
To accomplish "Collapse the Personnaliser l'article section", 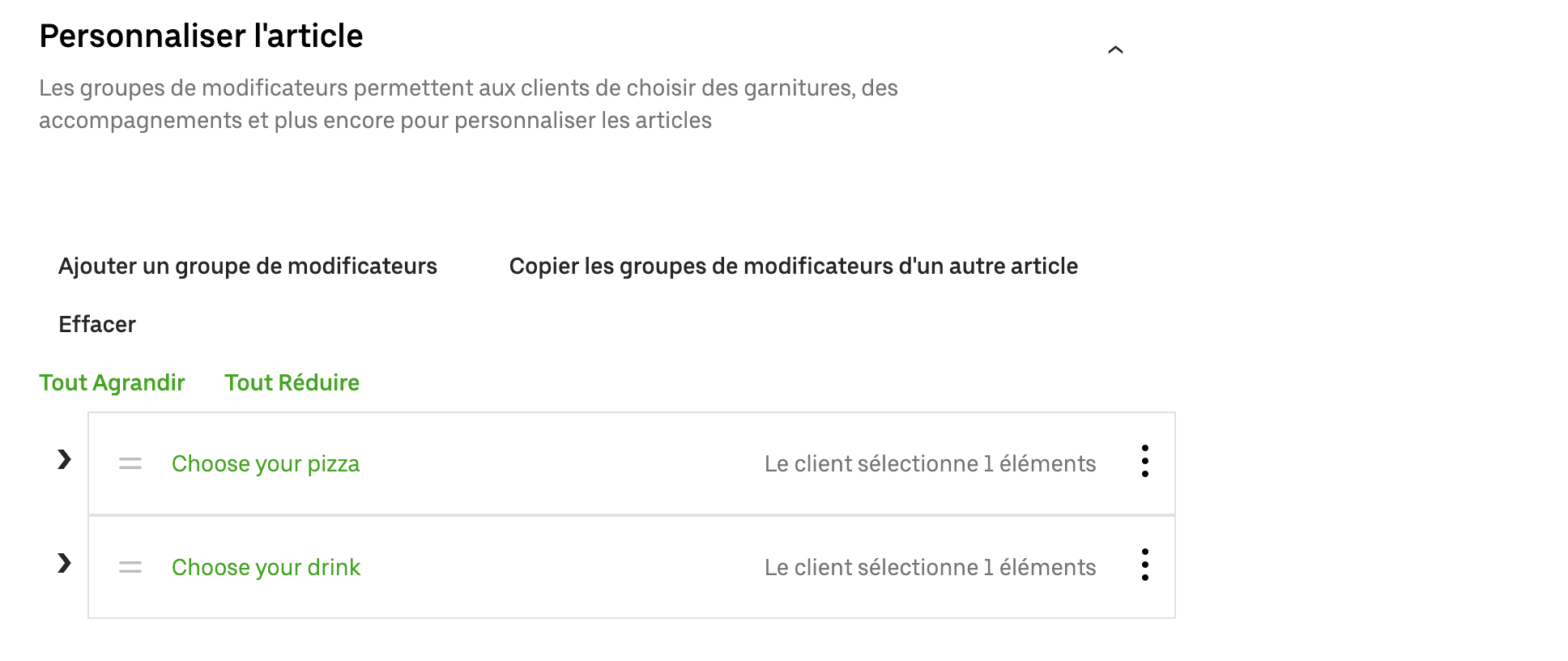I will [x=1116, y=49].
